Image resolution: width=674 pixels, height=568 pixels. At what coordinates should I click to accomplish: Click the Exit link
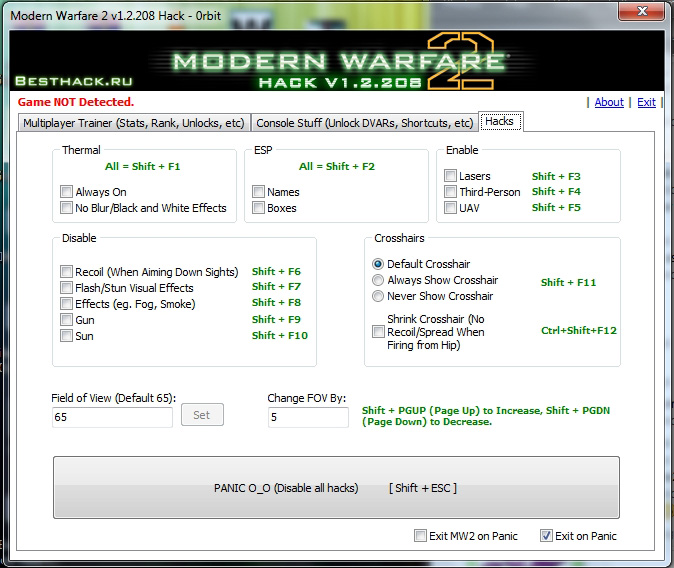tap(646, 102)
